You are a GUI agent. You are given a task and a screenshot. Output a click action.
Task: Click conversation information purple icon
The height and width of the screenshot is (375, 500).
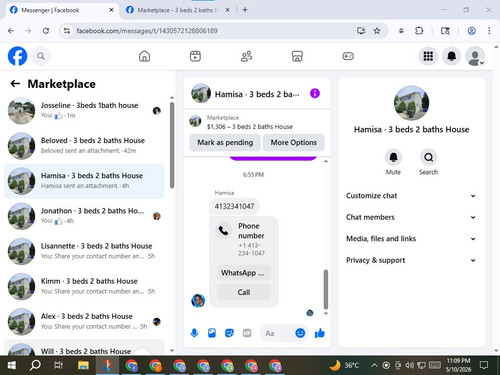315,93
